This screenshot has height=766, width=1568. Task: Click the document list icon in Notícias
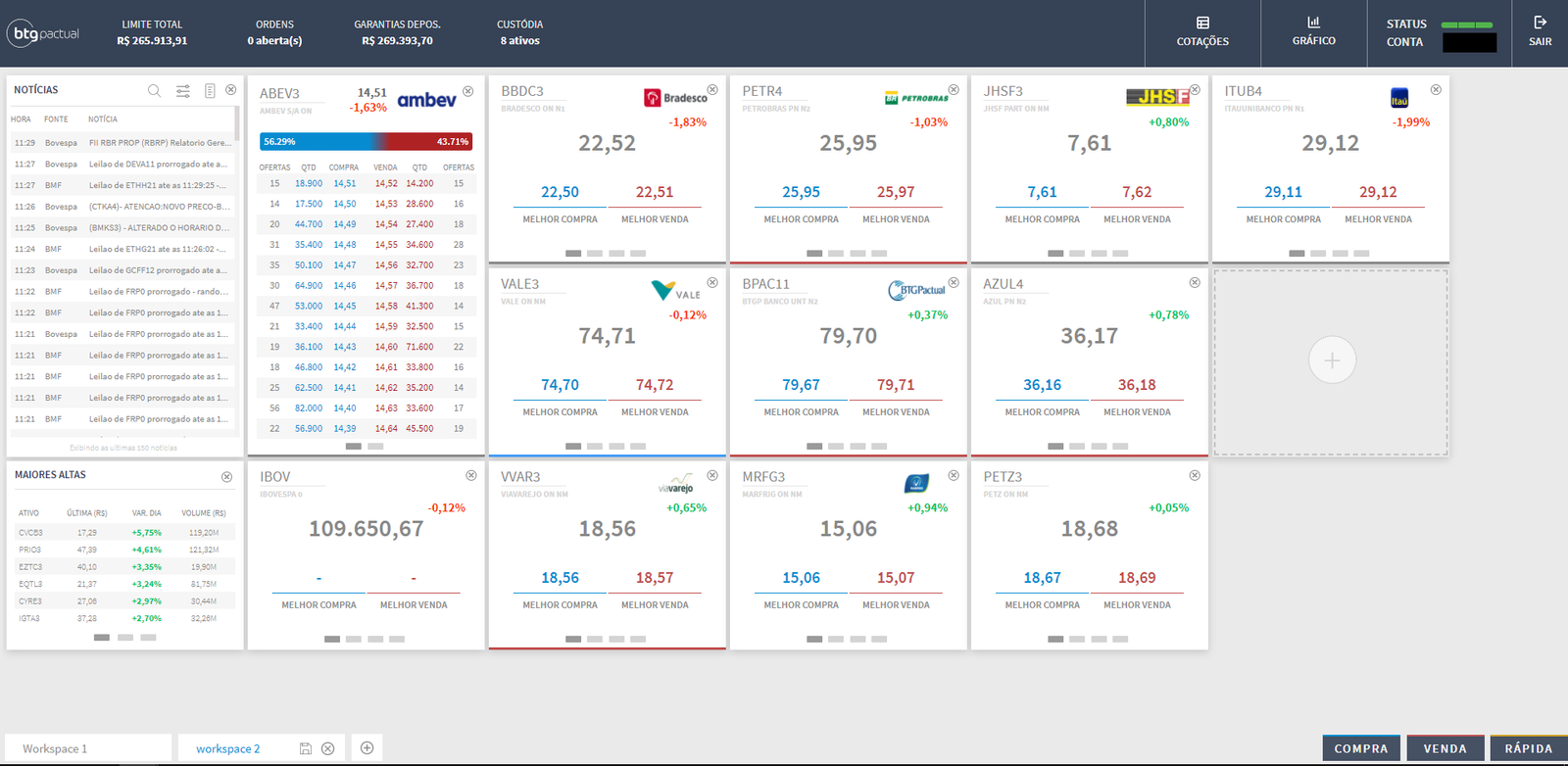(210, 90)
